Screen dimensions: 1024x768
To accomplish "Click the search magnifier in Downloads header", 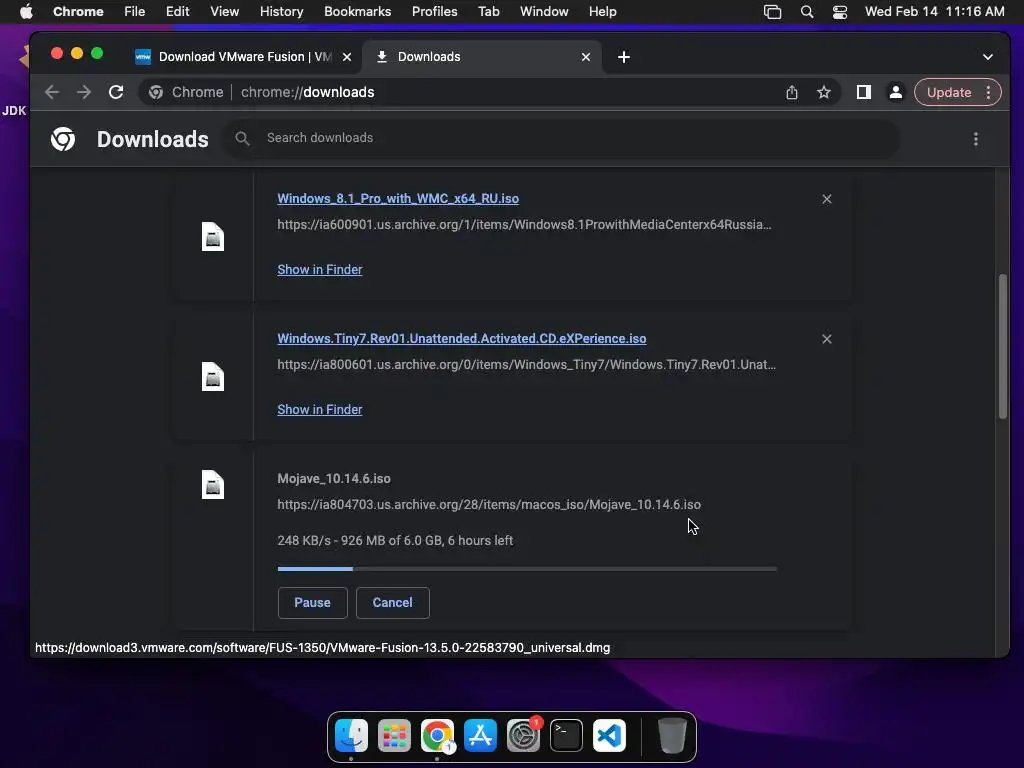I will (242, 138).
